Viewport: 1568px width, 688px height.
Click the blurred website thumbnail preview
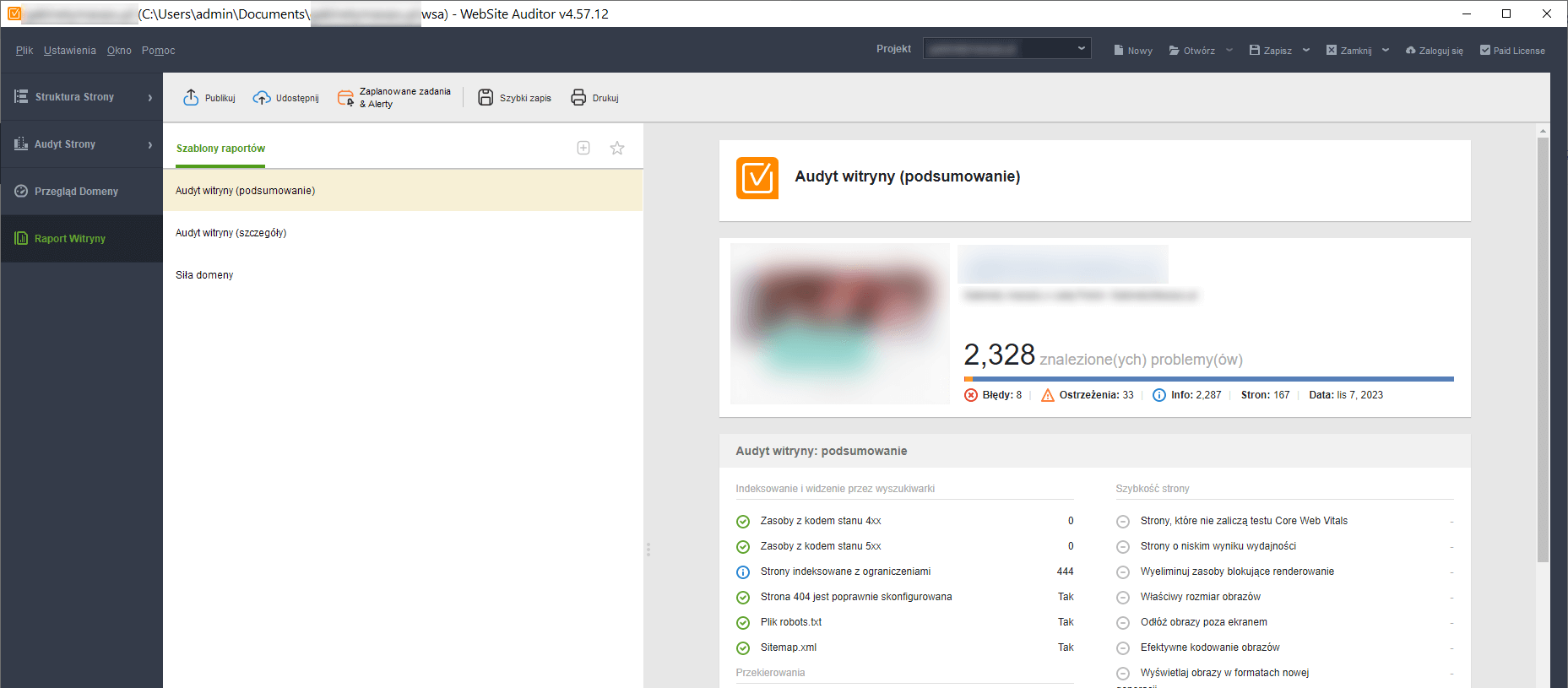point(839,323)
